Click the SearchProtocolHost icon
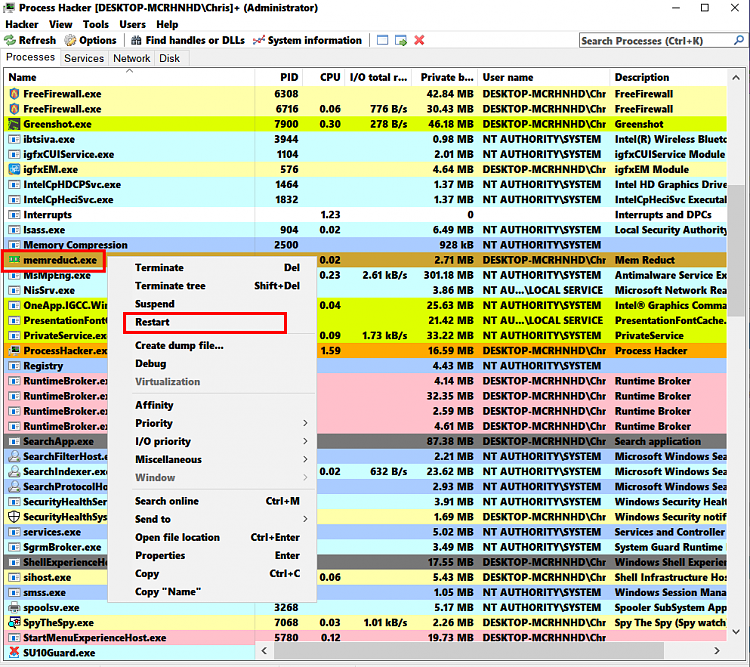The width and height of the screenshot is (750, 667). tap(14, 487)
